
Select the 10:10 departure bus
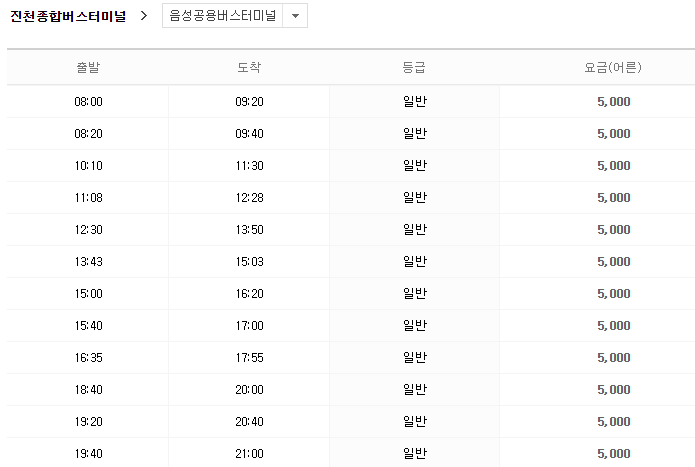pos(88,166)
